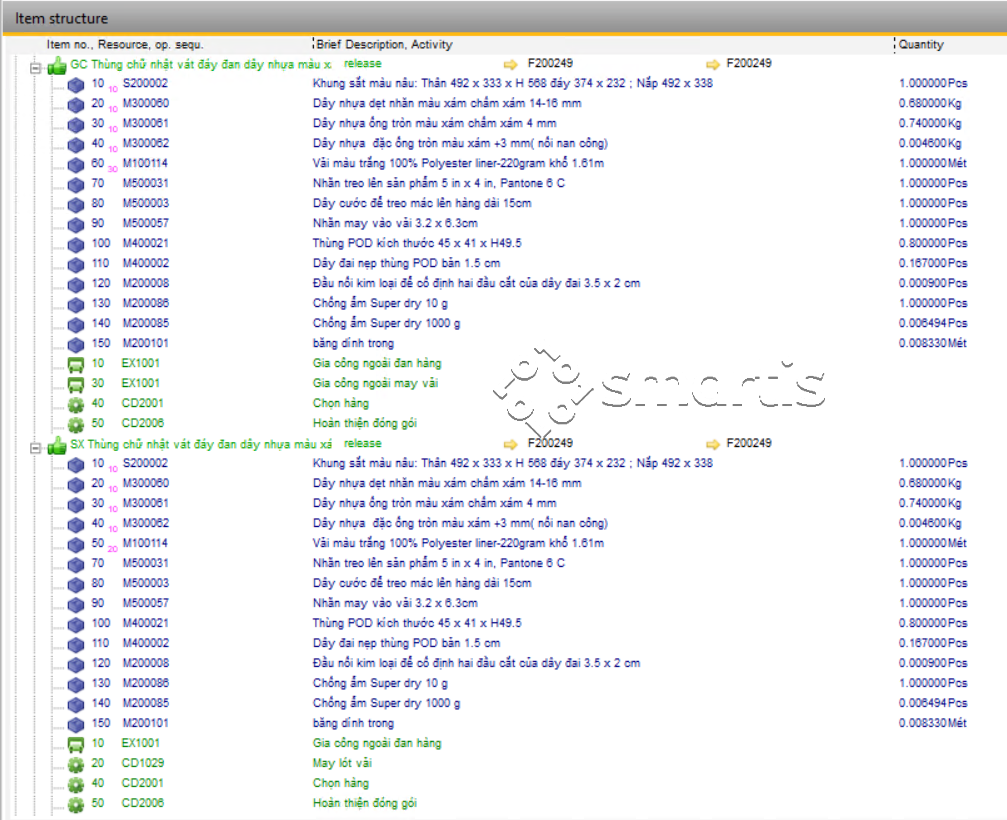Click cube icon of M500057 under SX
The width and height of the screenshot is (1007, 820).
[76, 605]
